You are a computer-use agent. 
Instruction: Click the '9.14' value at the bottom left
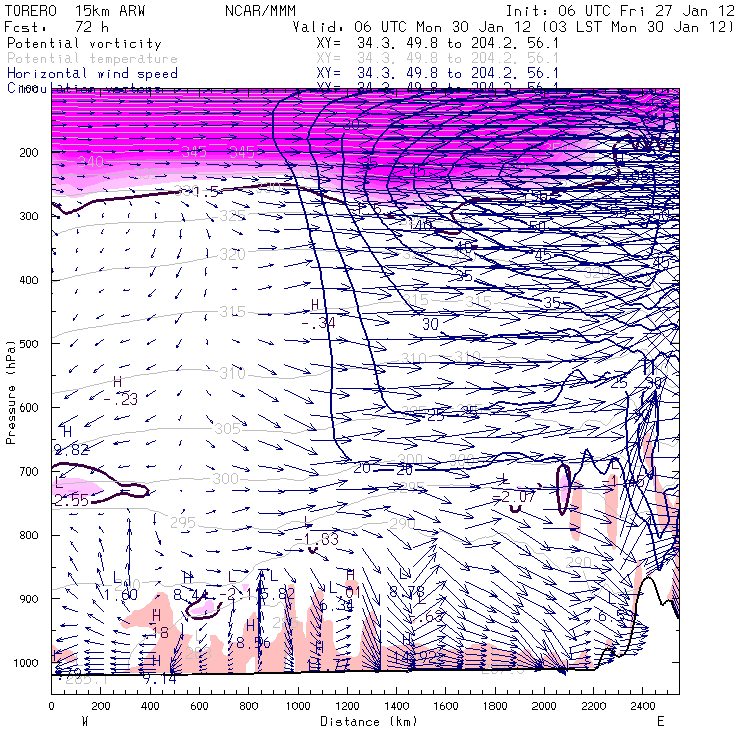click(x=160, y=679)
